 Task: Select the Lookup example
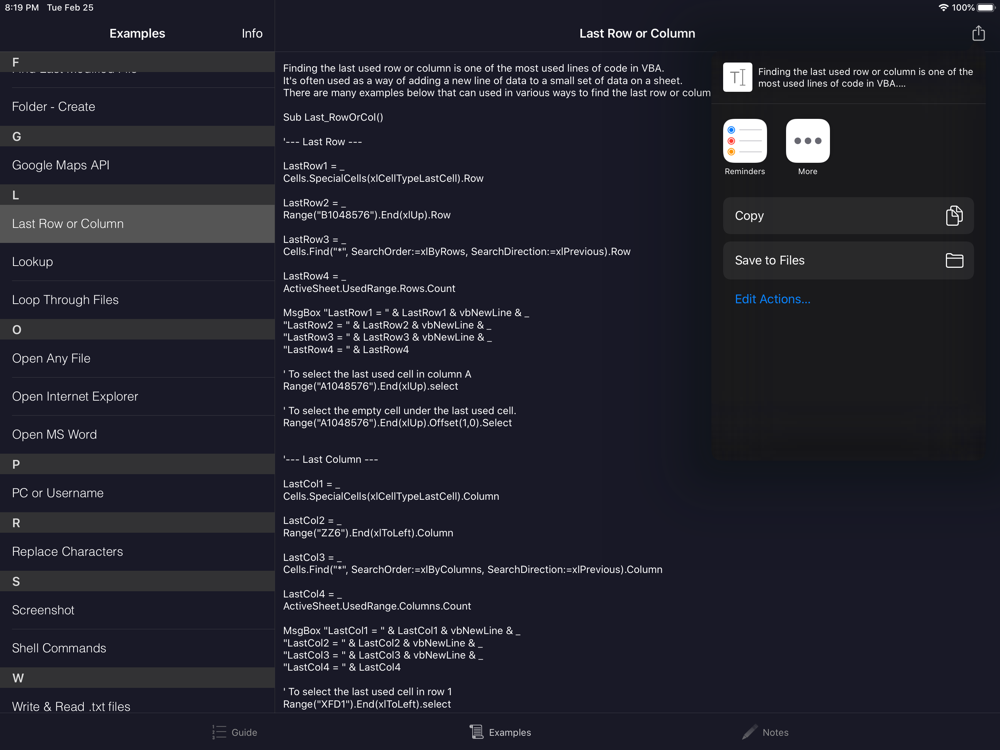[x=137, y=261]
